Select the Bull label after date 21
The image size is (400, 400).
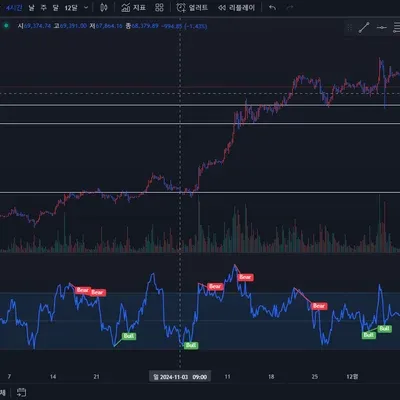click(129, 336)
